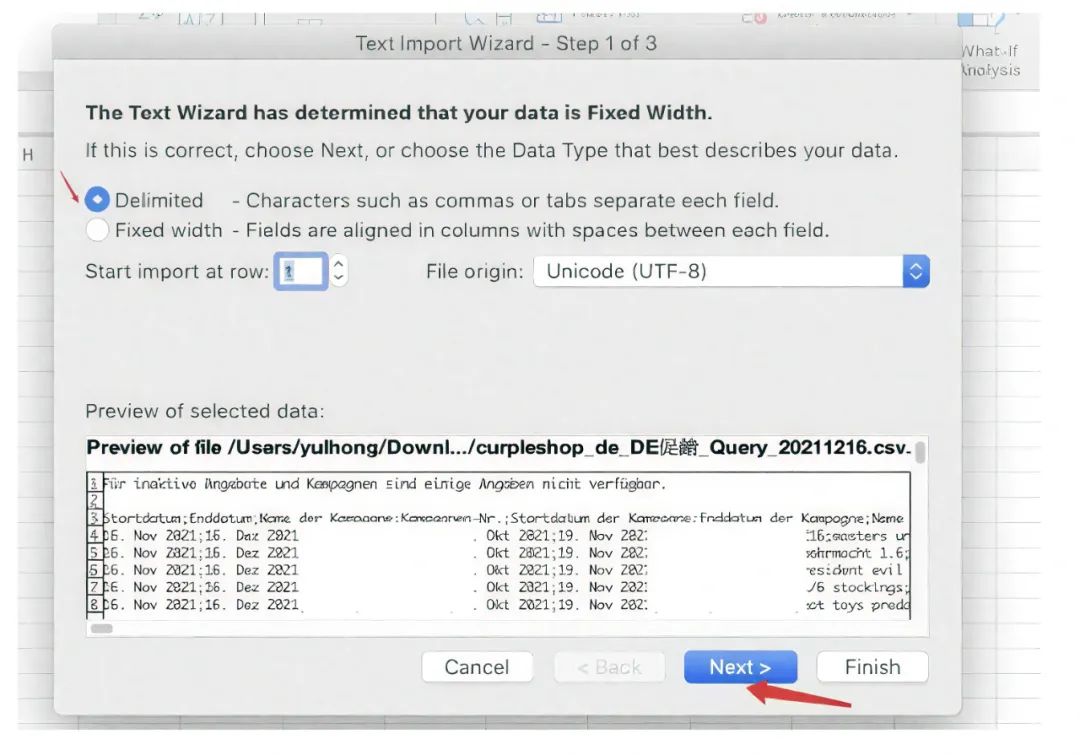Click the preview file path text

tap(499, 448)
